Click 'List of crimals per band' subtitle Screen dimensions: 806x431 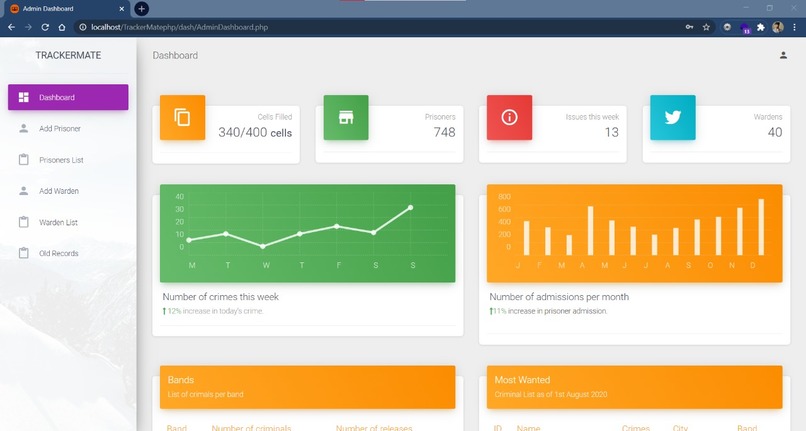click(206, 394)
